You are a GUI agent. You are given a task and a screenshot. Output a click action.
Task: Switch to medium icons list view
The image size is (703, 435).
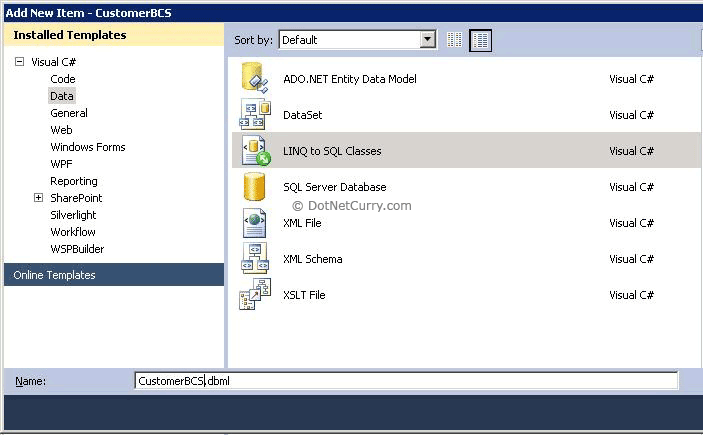(481, 40)
